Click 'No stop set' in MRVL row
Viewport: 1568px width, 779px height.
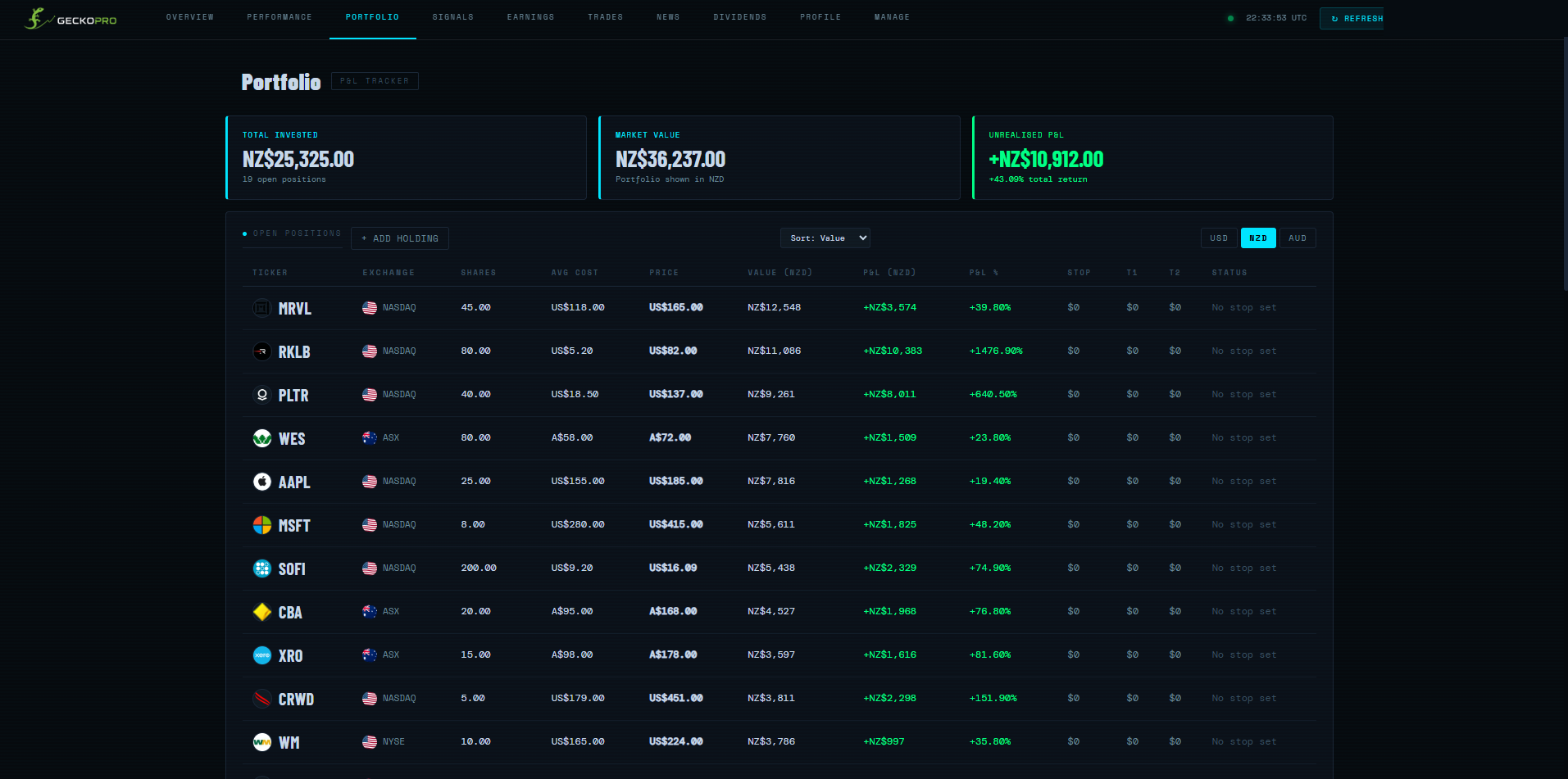coord(1244,308)
